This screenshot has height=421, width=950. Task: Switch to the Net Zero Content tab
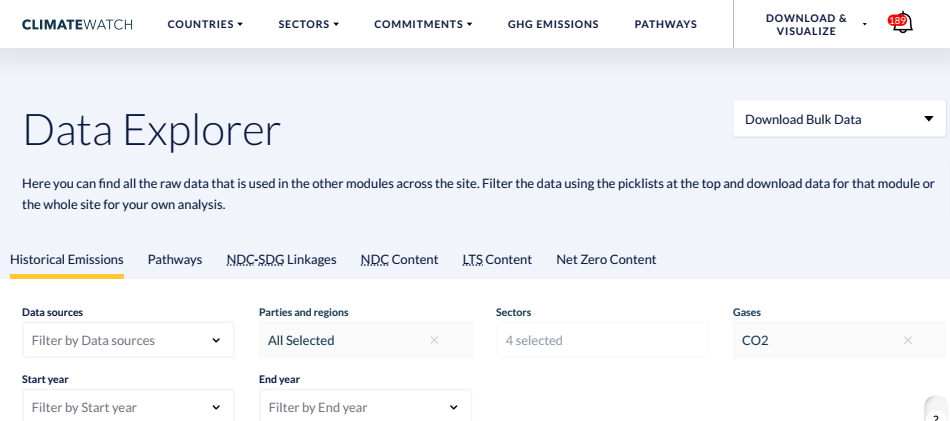tap(606, 259)
